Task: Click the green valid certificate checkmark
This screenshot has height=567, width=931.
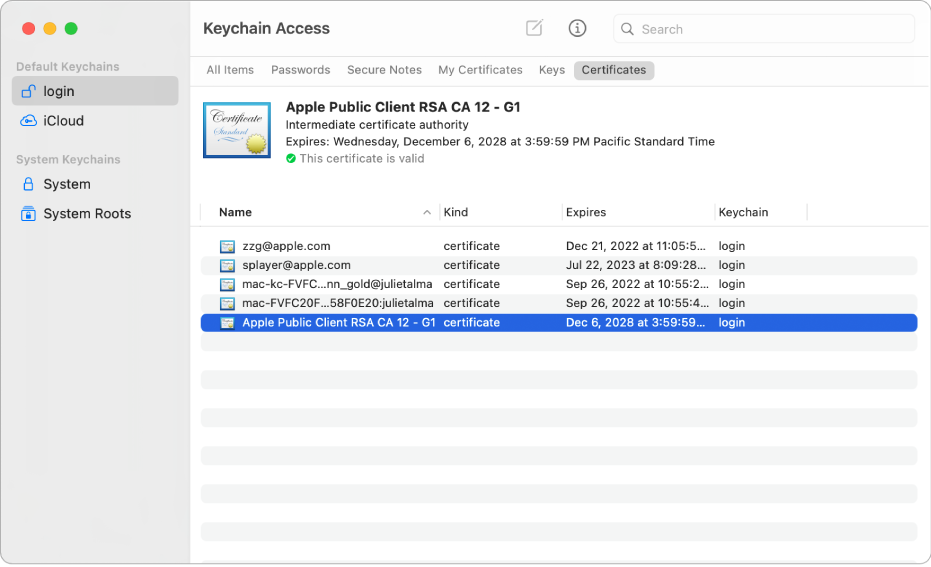Action: 291,158
